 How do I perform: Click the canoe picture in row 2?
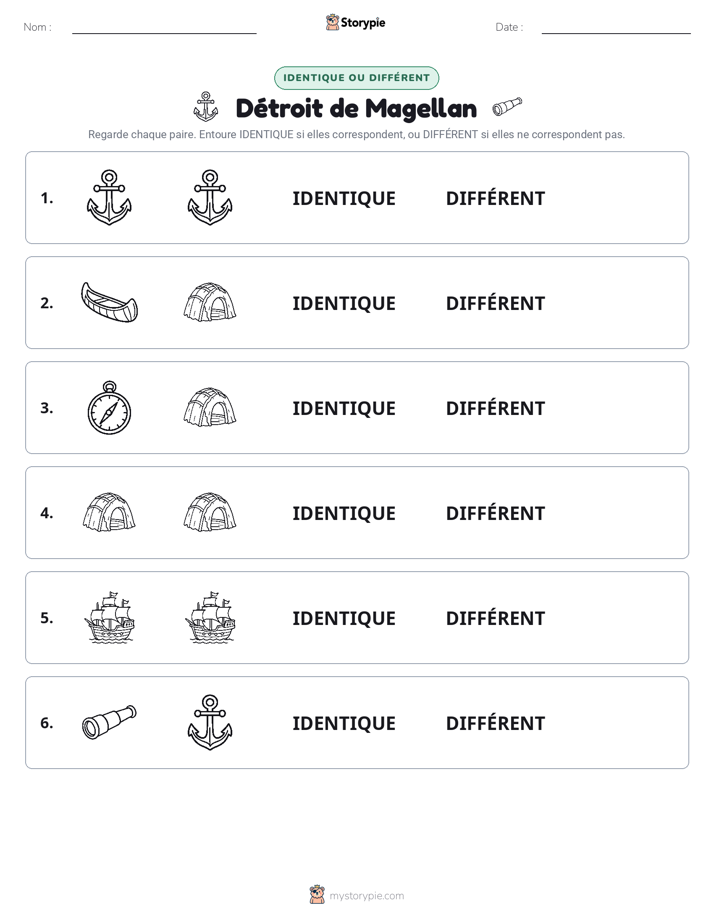click(109, 302)
